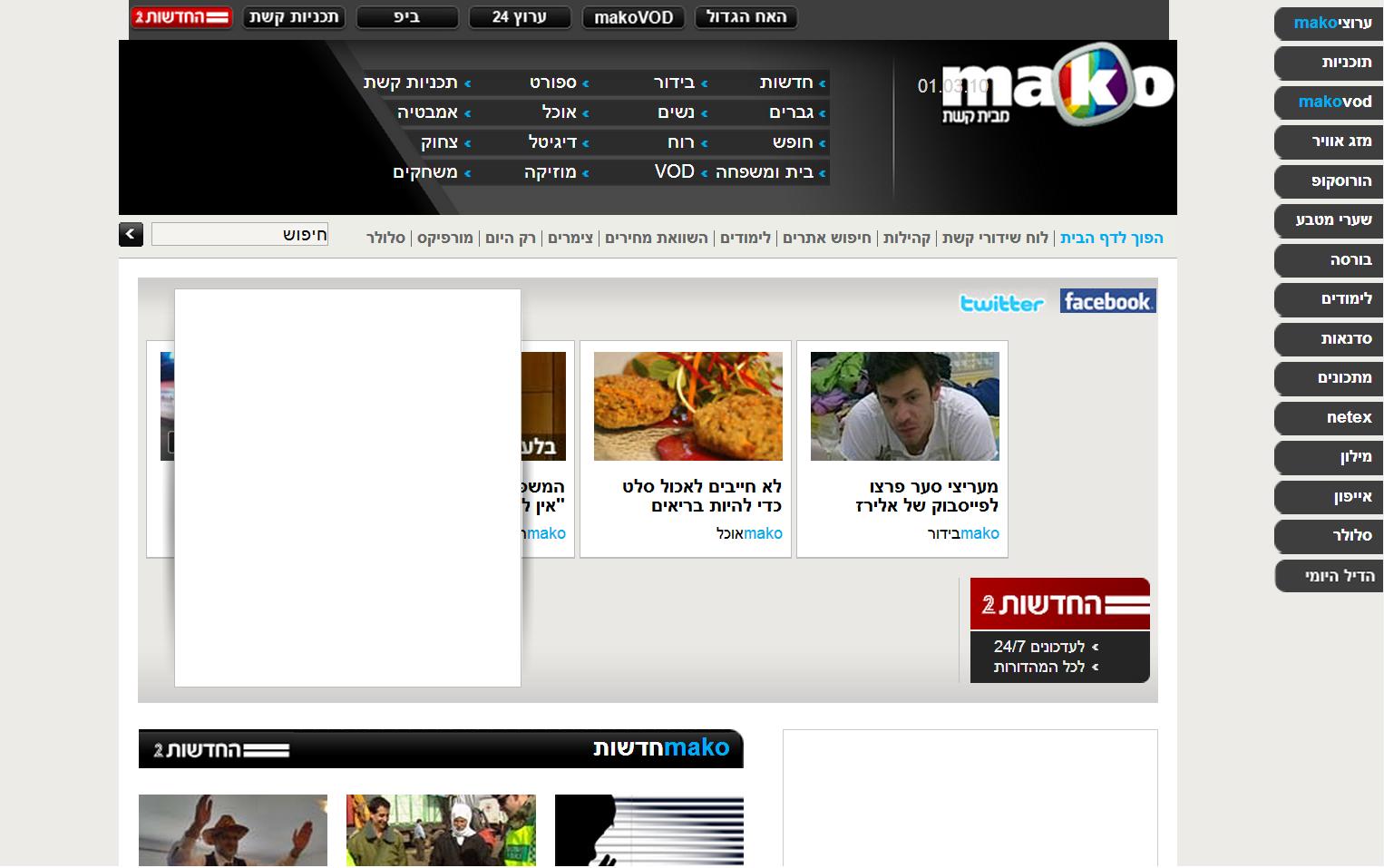1384x868 pixels.
Task: Select הורוסקופ in the right sidebar
Action: (1330, 181)
